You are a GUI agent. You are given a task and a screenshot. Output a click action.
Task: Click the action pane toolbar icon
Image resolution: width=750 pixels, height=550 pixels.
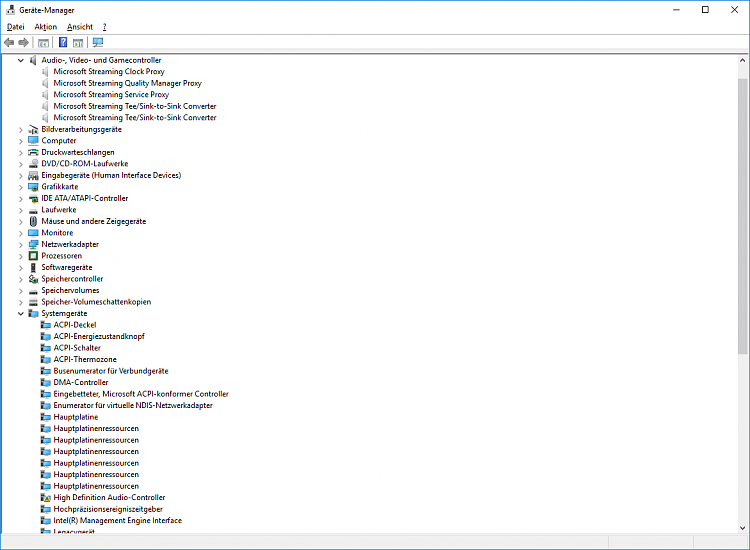coord(78,43)
